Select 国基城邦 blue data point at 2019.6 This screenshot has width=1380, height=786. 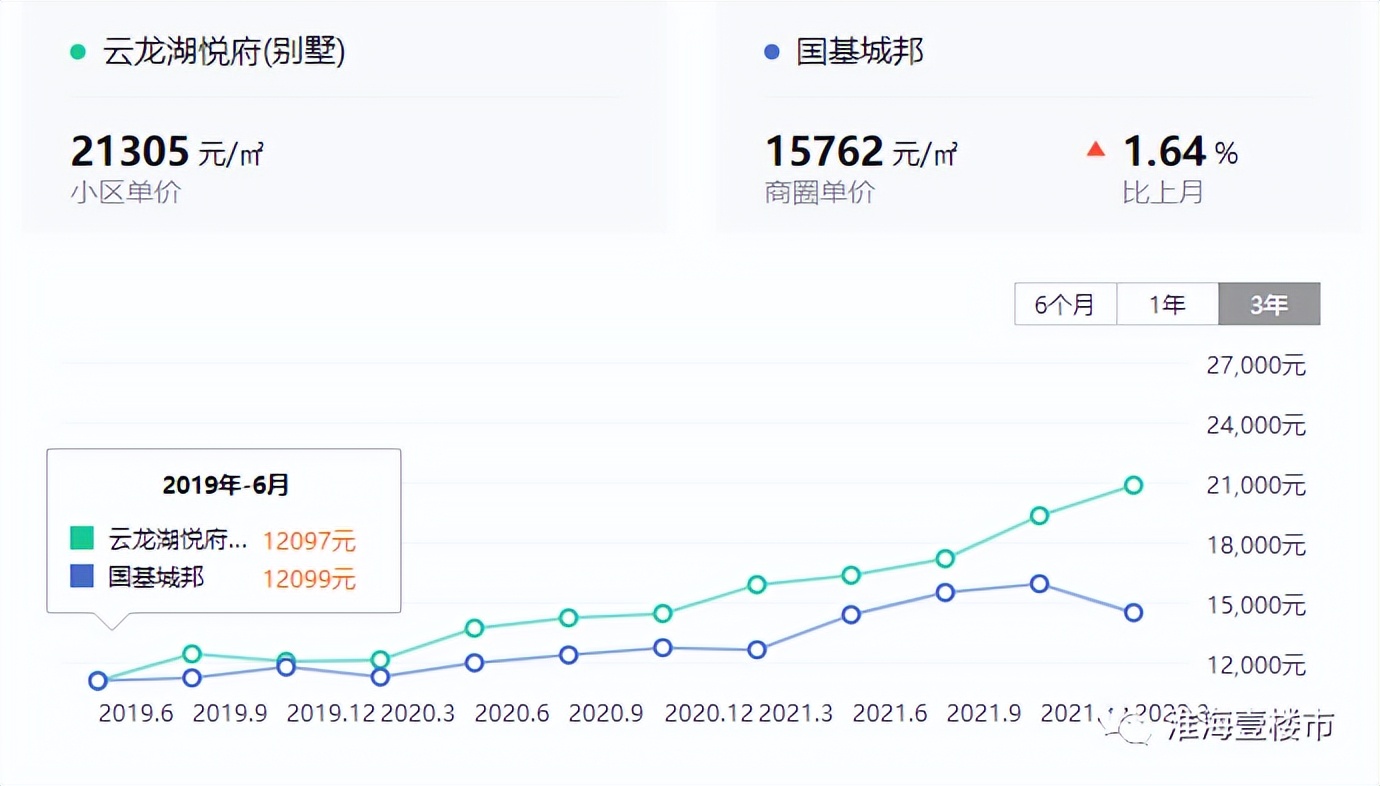98,681
